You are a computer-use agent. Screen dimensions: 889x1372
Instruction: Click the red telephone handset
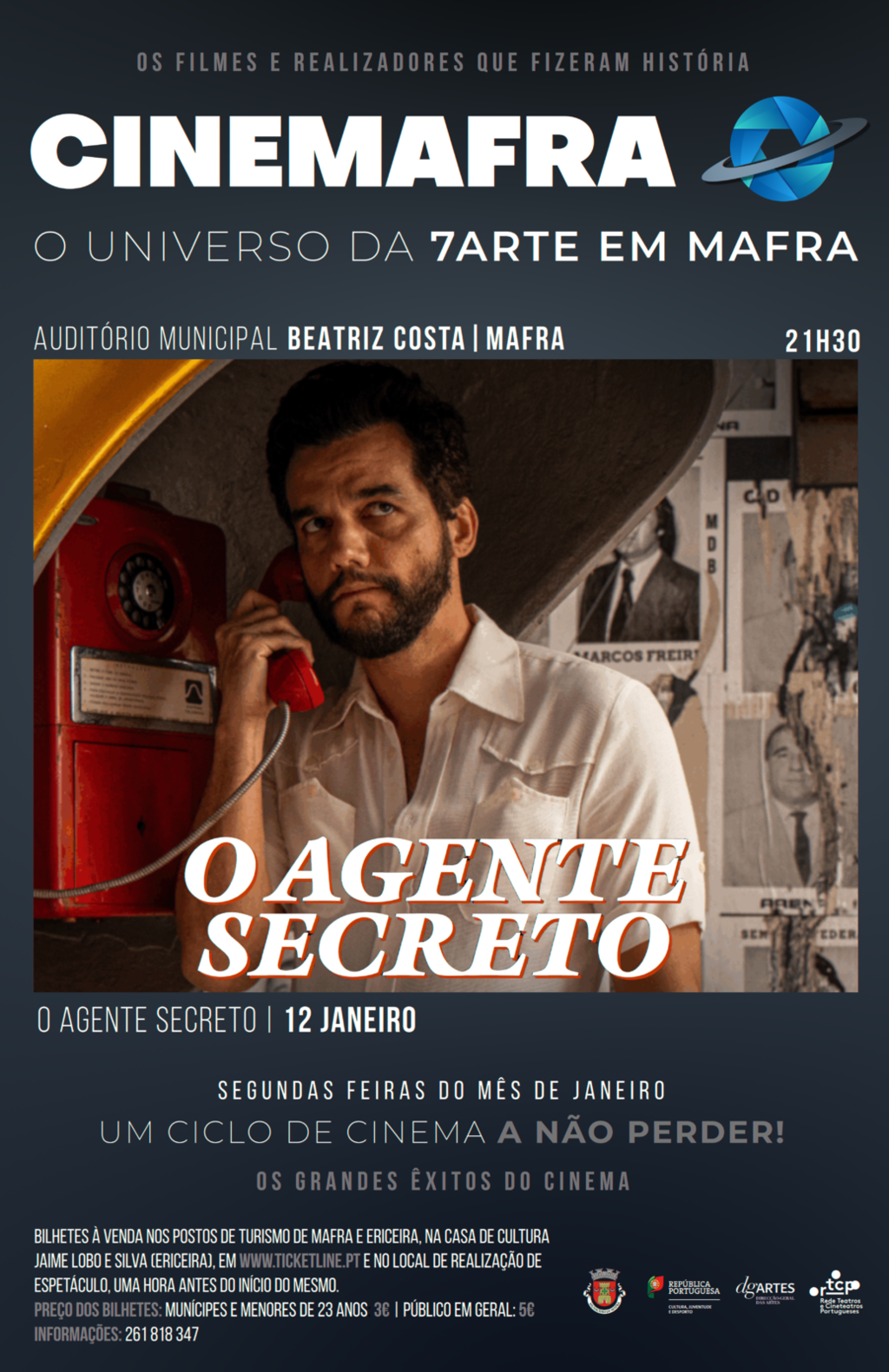click(288, 627)
